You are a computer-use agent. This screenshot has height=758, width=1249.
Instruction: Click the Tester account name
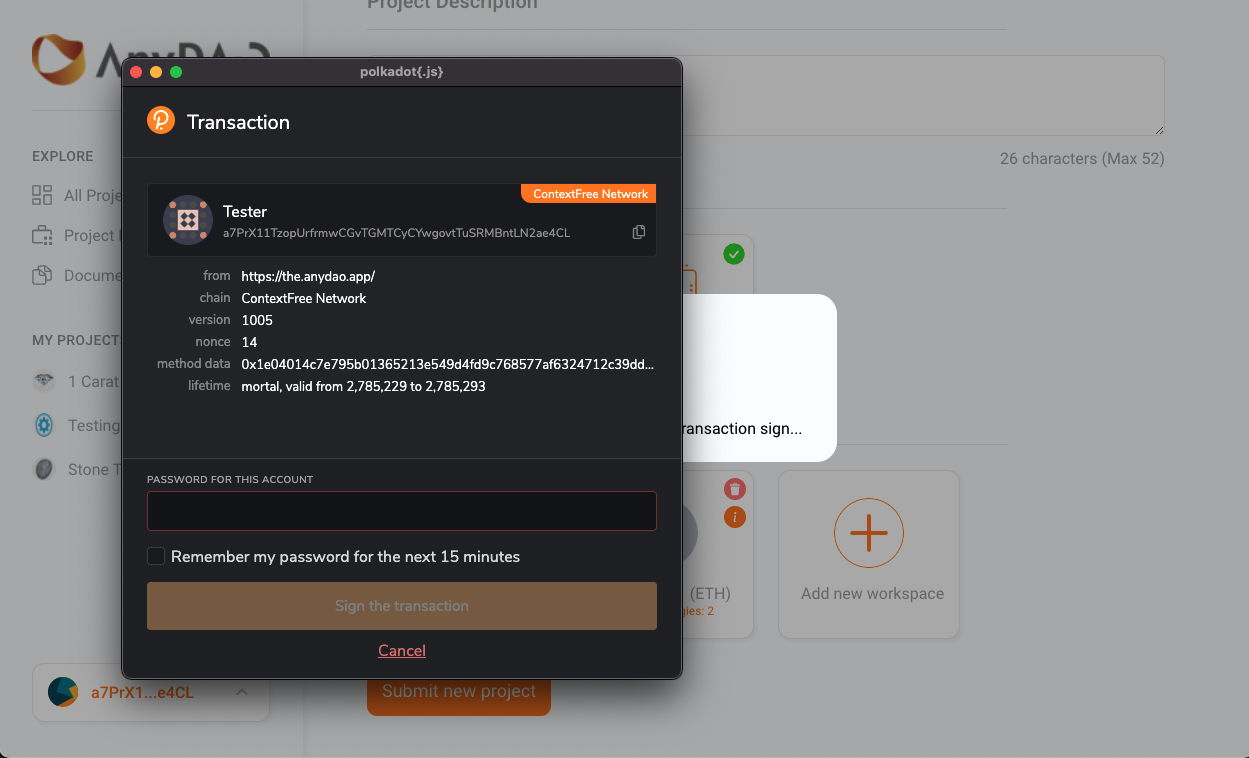[x=245, y=212]
